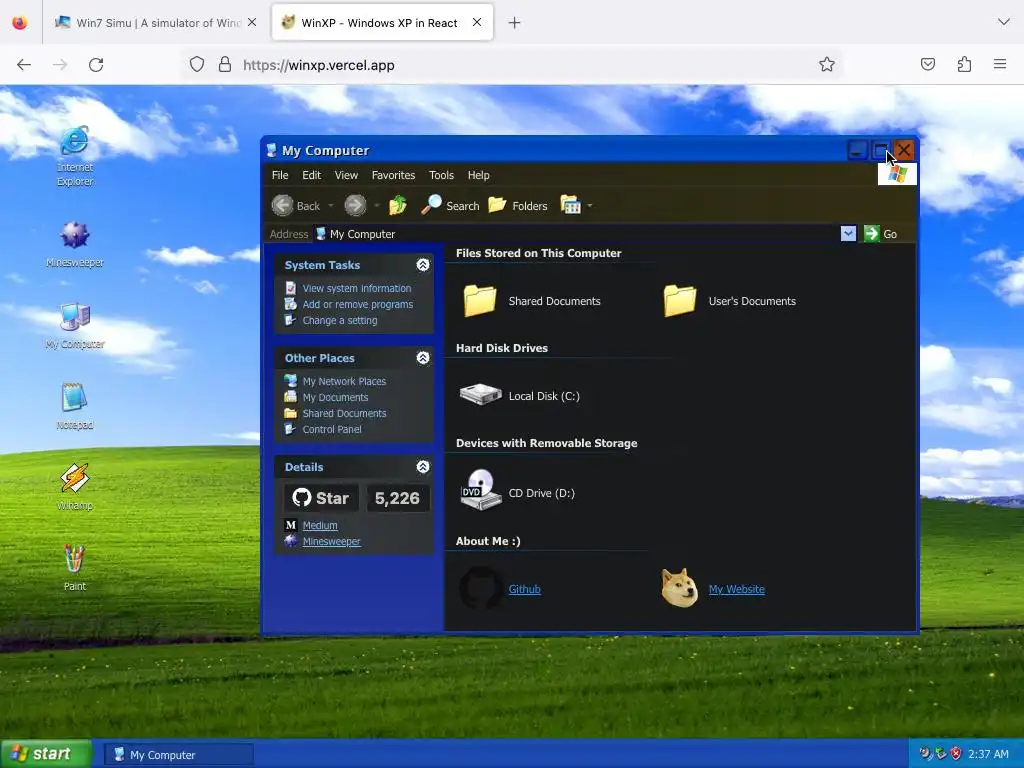The width and height of the screenshot is (1024, 768).
Task: Click the My Website link
Action: pos(737,589)
